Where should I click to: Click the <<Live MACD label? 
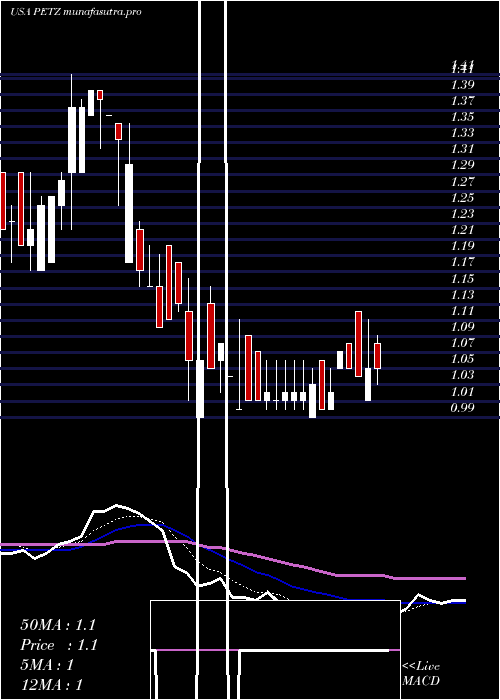(421, 674)
